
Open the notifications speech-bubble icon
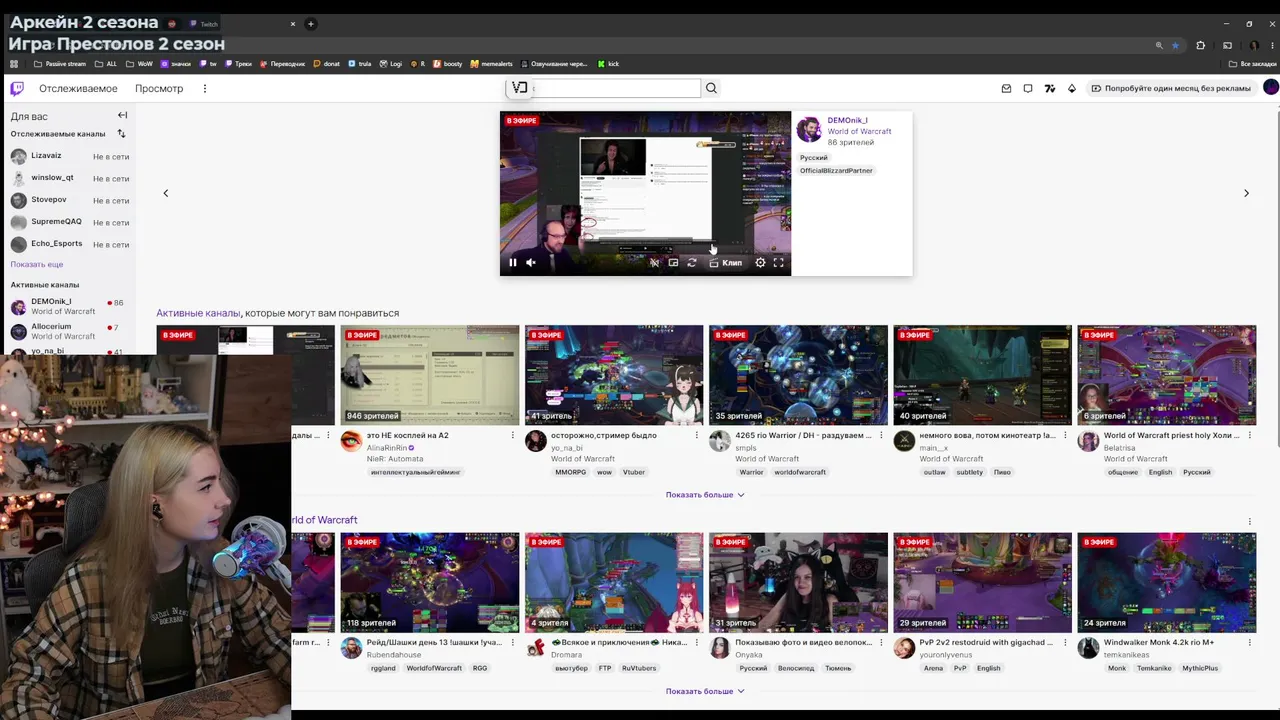pyautogui.click(x=1028, y=88)
